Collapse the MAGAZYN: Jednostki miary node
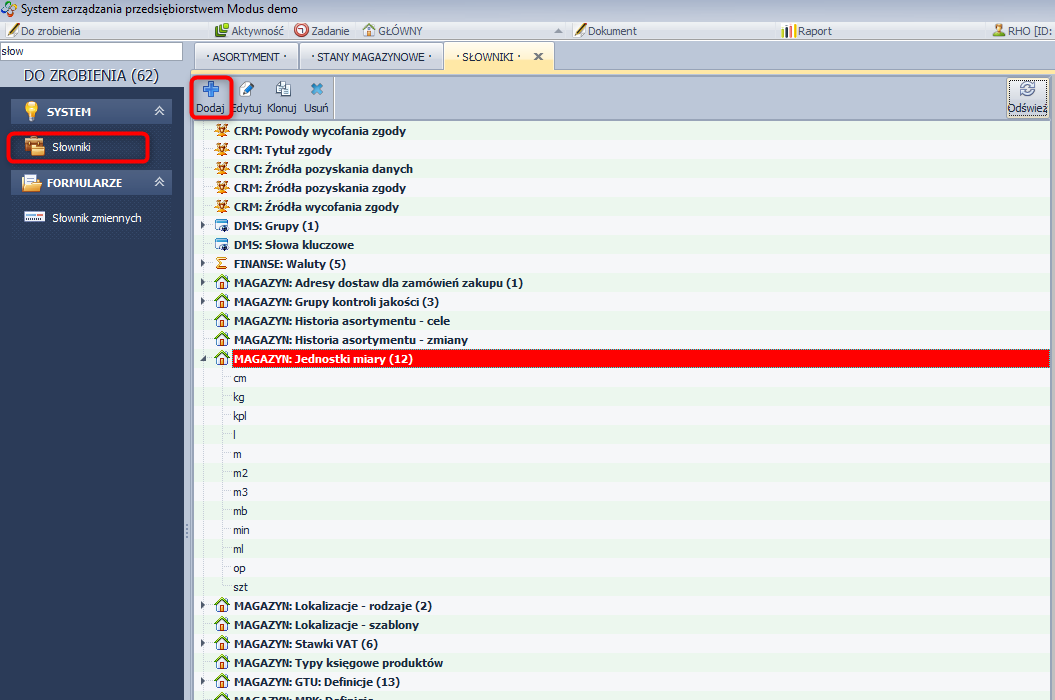Screen dimensions: 1055x700 click(x=203, y=359)
